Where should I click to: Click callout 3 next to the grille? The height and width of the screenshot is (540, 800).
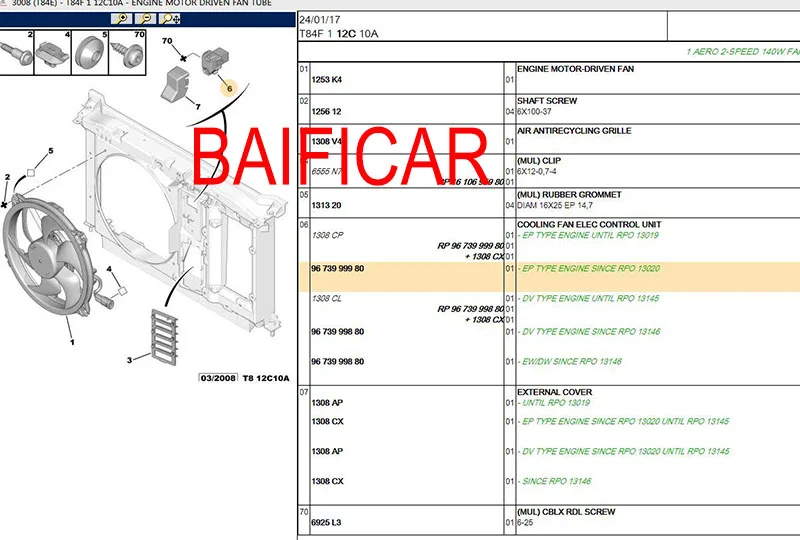tap(129, 360)
